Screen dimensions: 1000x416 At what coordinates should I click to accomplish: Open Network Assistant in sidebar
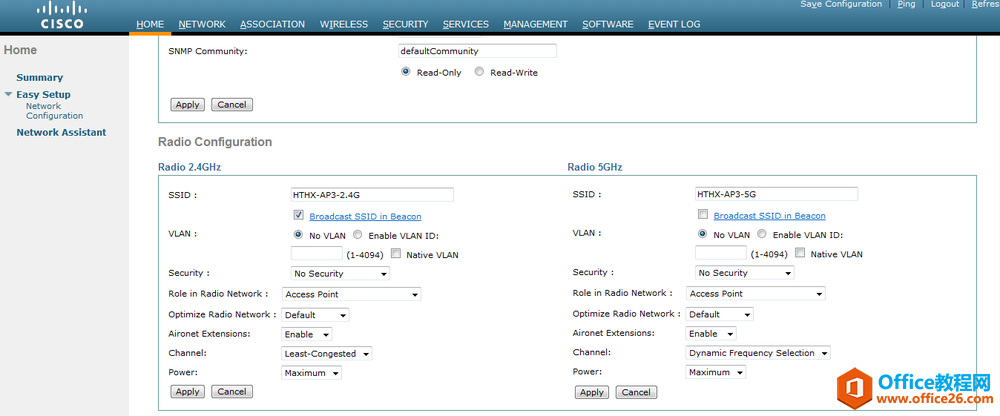click(x=61, y=132)
